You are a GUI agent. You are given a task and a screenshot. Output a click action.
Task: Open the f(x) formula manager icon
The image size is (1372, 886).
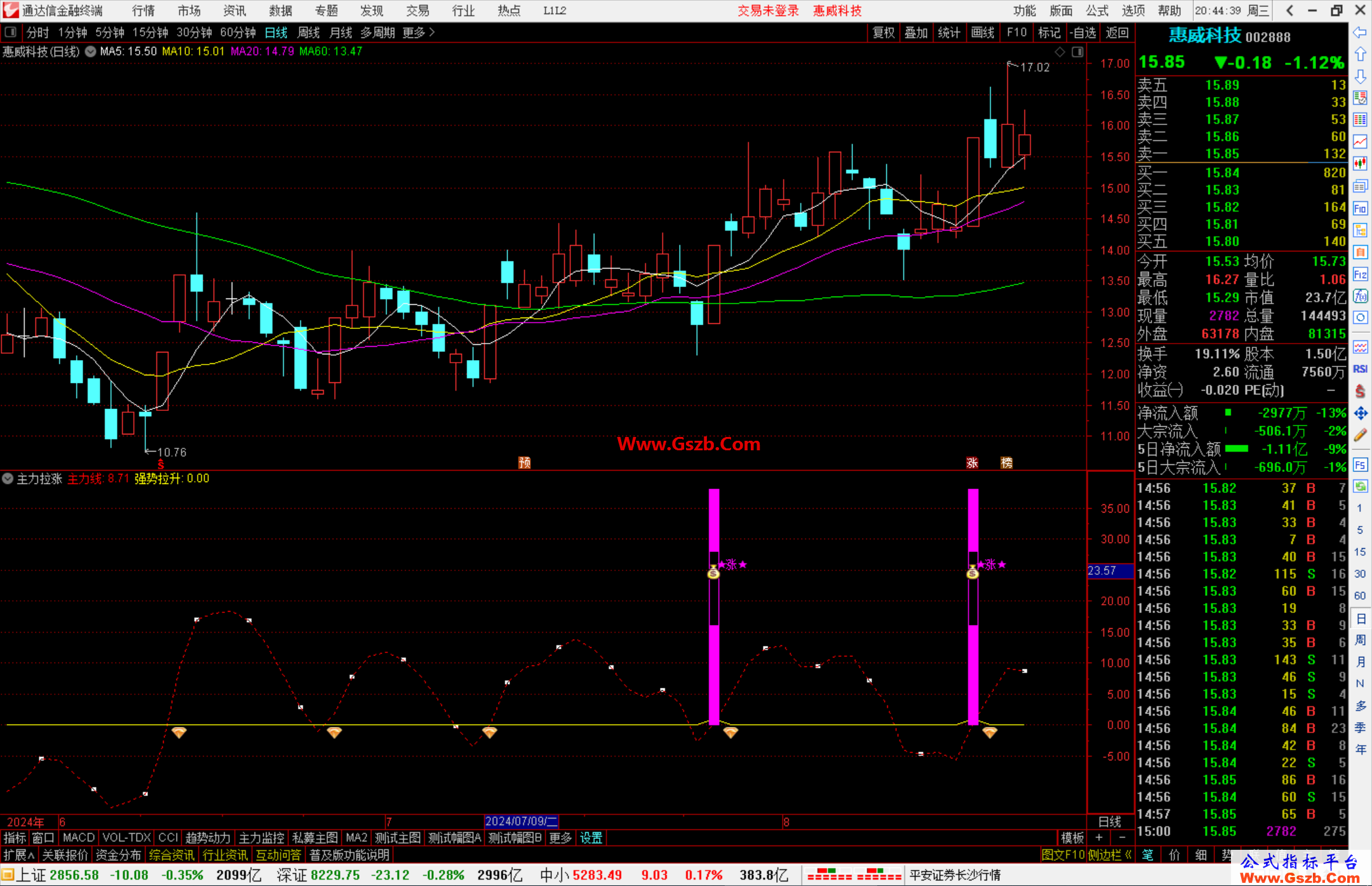[x=1360, y=296]
